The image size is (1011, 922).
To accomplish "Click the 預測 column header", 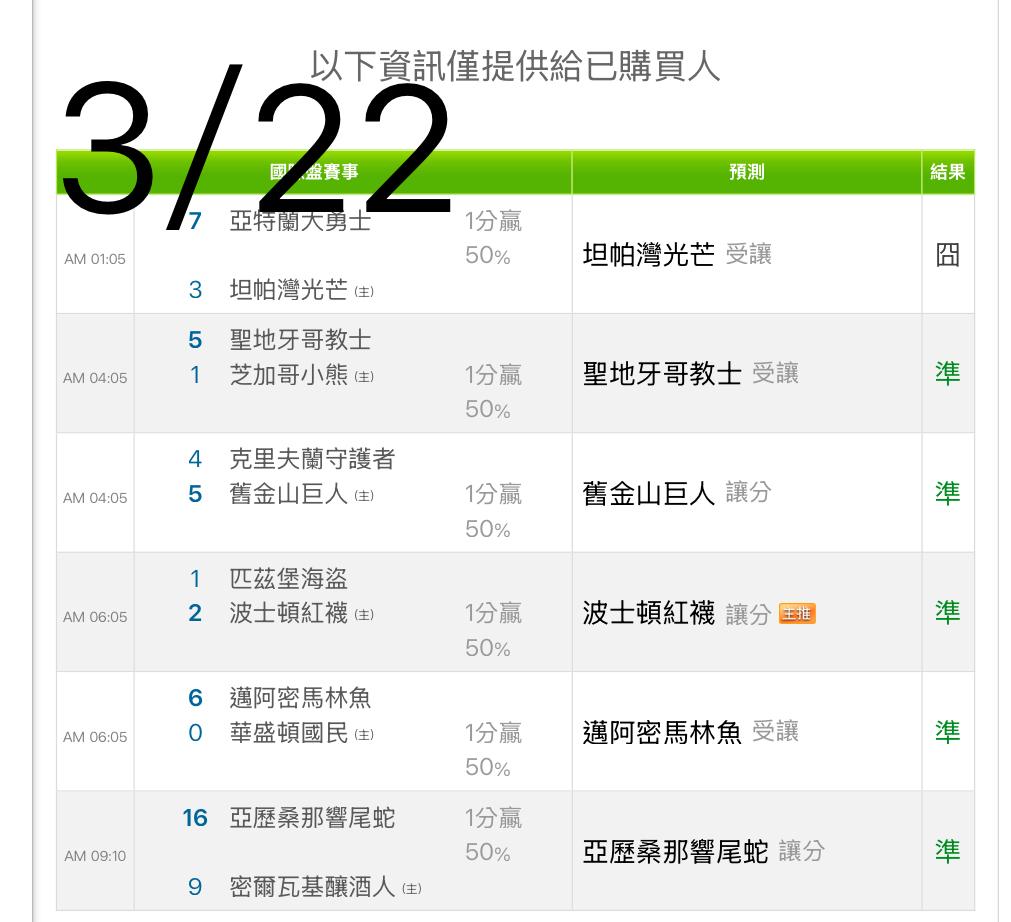I will (x=747, y=172).
